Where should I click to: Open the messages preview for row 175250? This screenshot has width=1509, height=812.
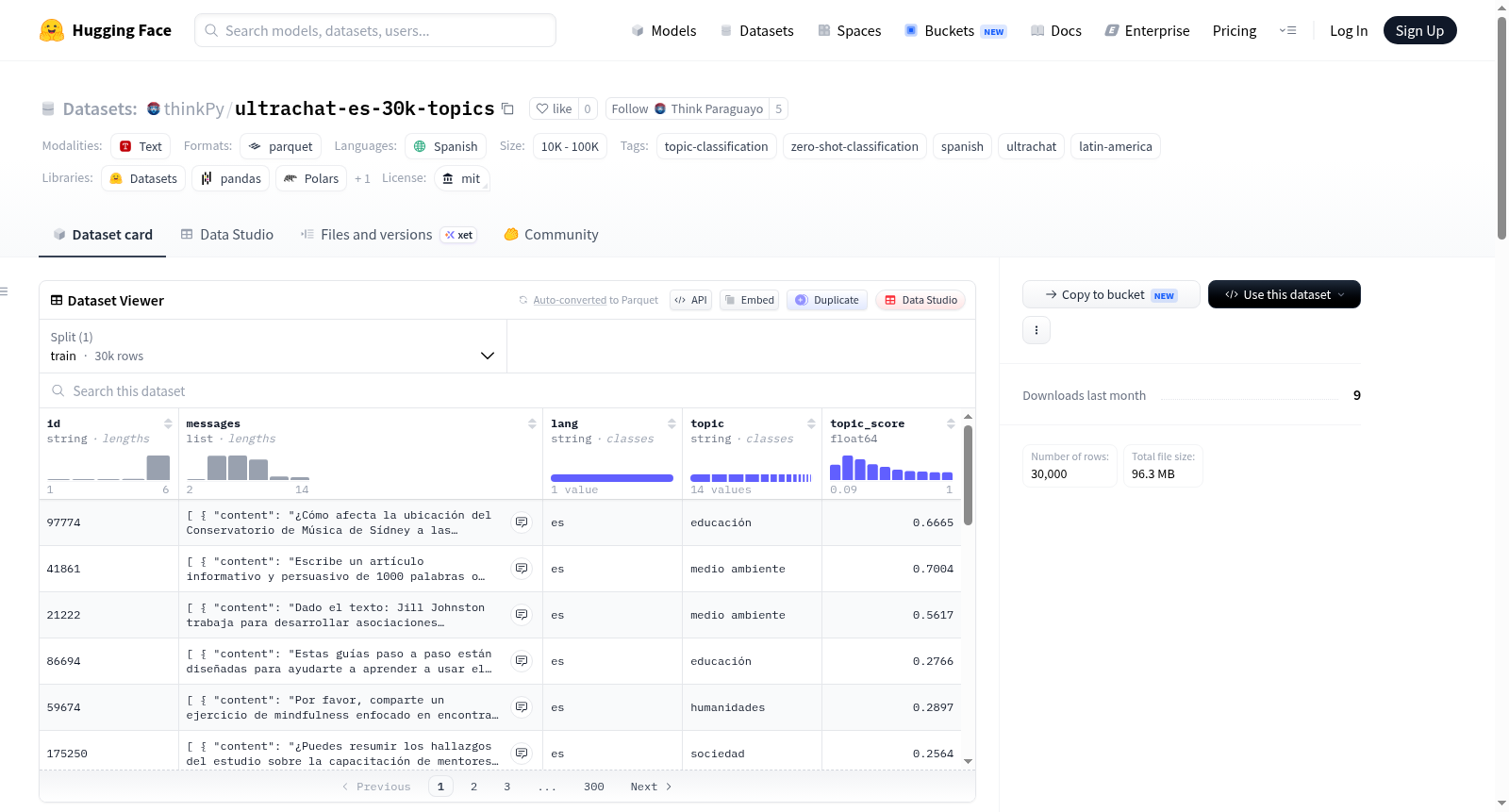click(x=522, y=754)
